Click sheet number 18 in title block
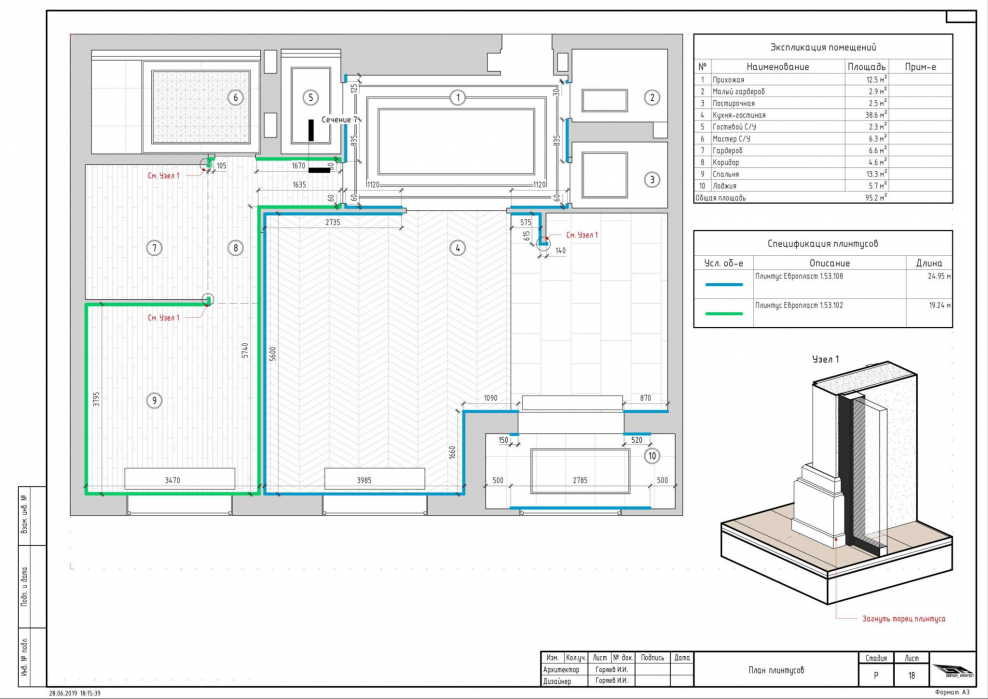988x699 pixels. pyautogui.click(x=910, y=676)
